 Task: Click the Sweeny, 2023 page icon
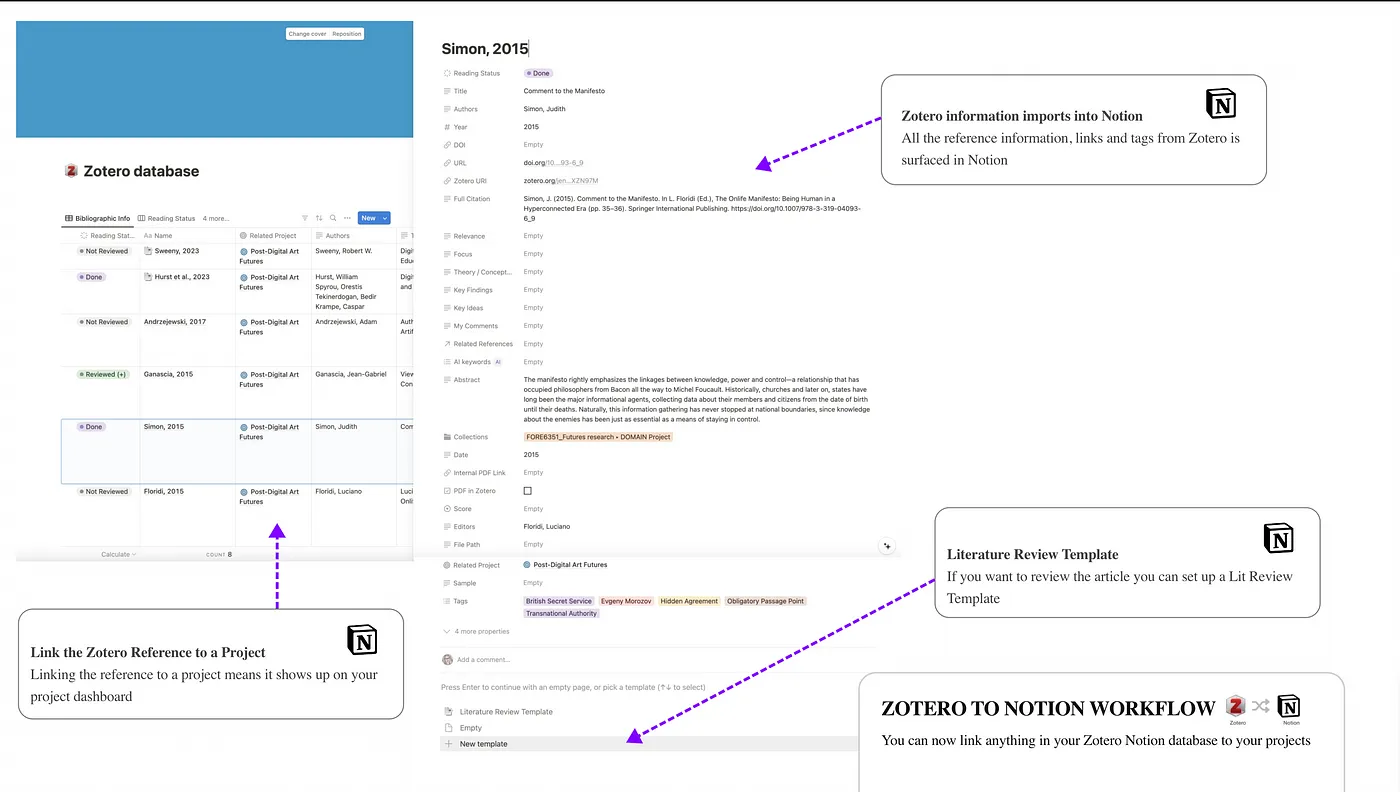click(148, 251)
